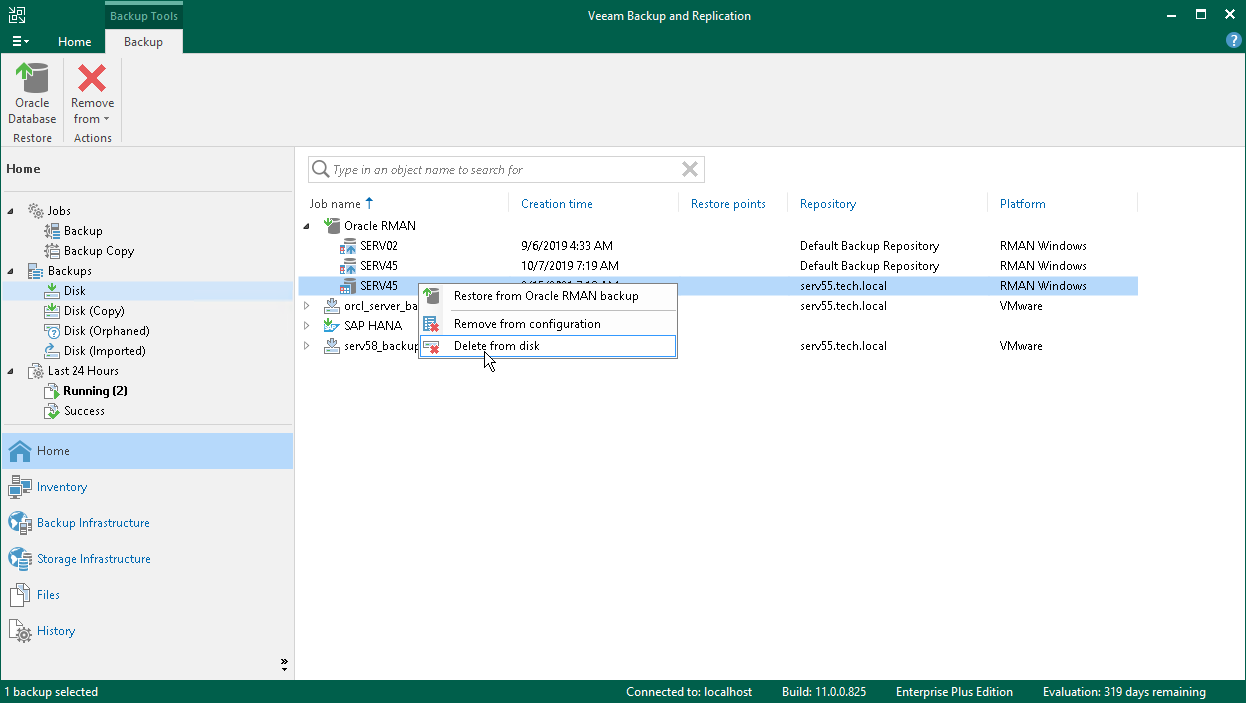Screen dimensions: 1246x703
Task: Open the main hamburger menu
Action: (20, 41)
